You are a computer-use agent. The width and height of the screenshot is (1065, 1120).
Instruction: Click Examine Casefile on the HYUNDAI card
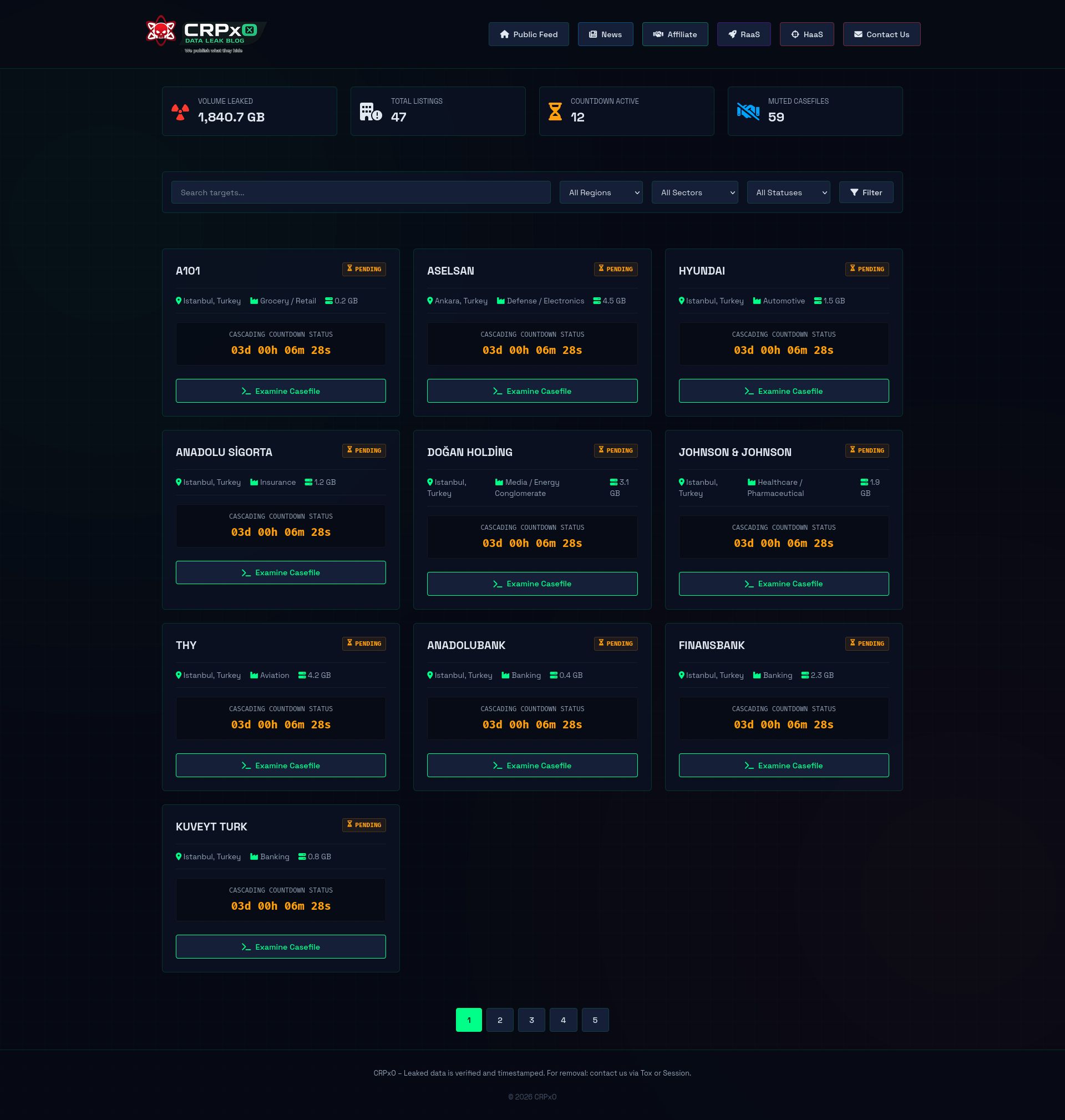tap(783, 391)
